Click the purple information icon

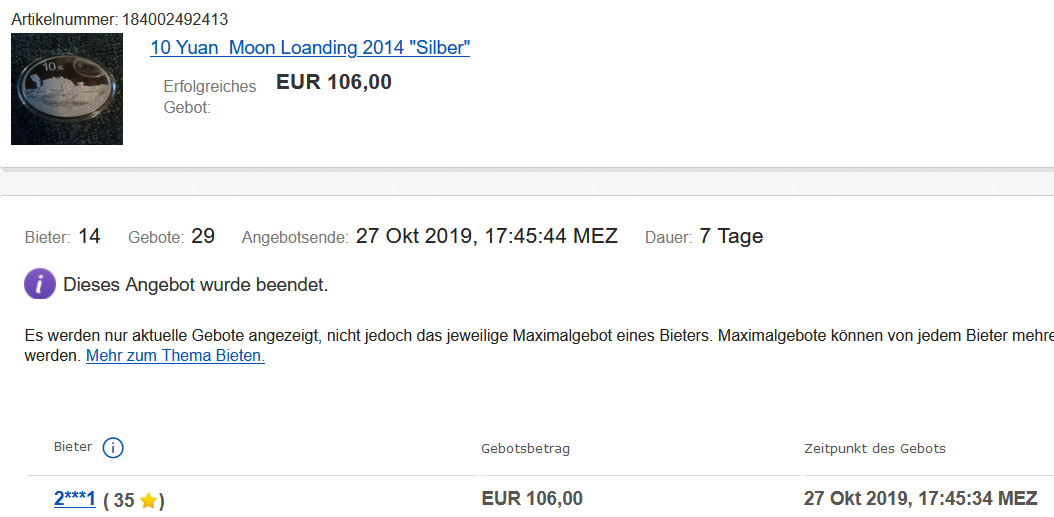coord(40,284)
